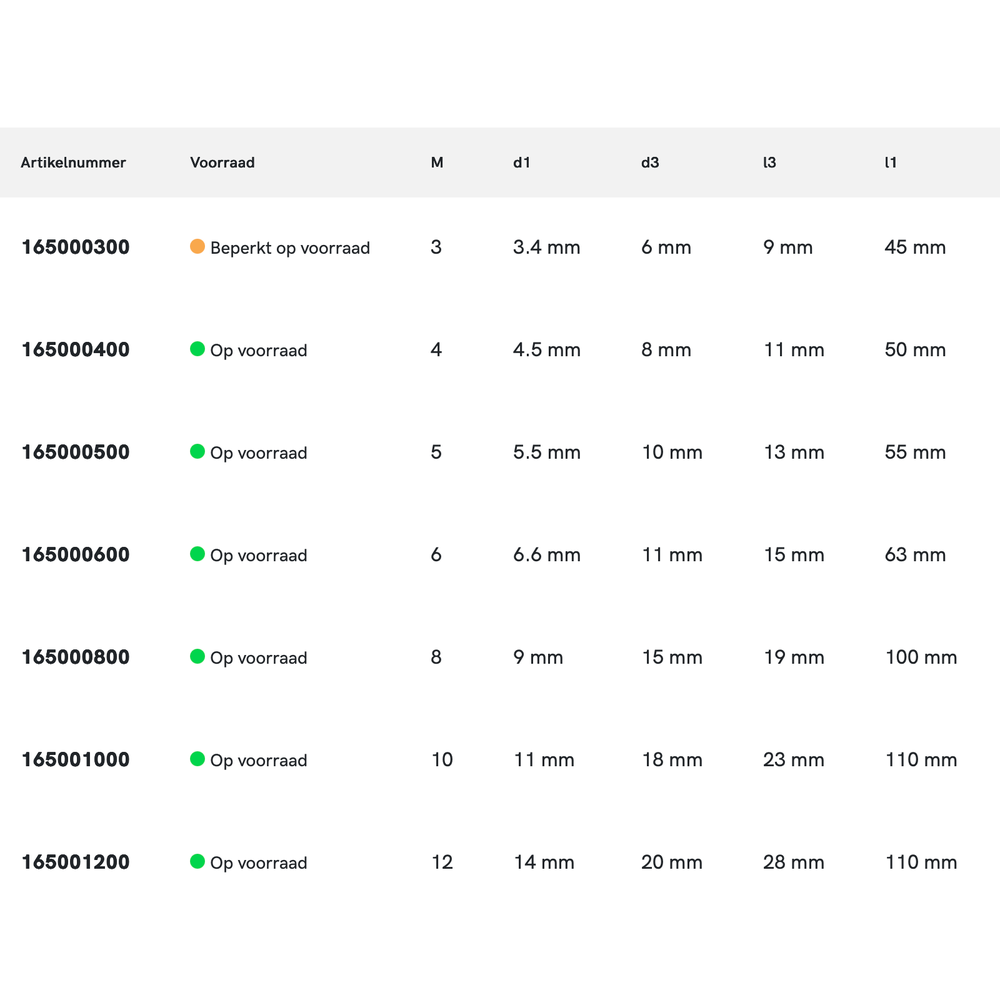Click the l3 column header

[769, 162]
